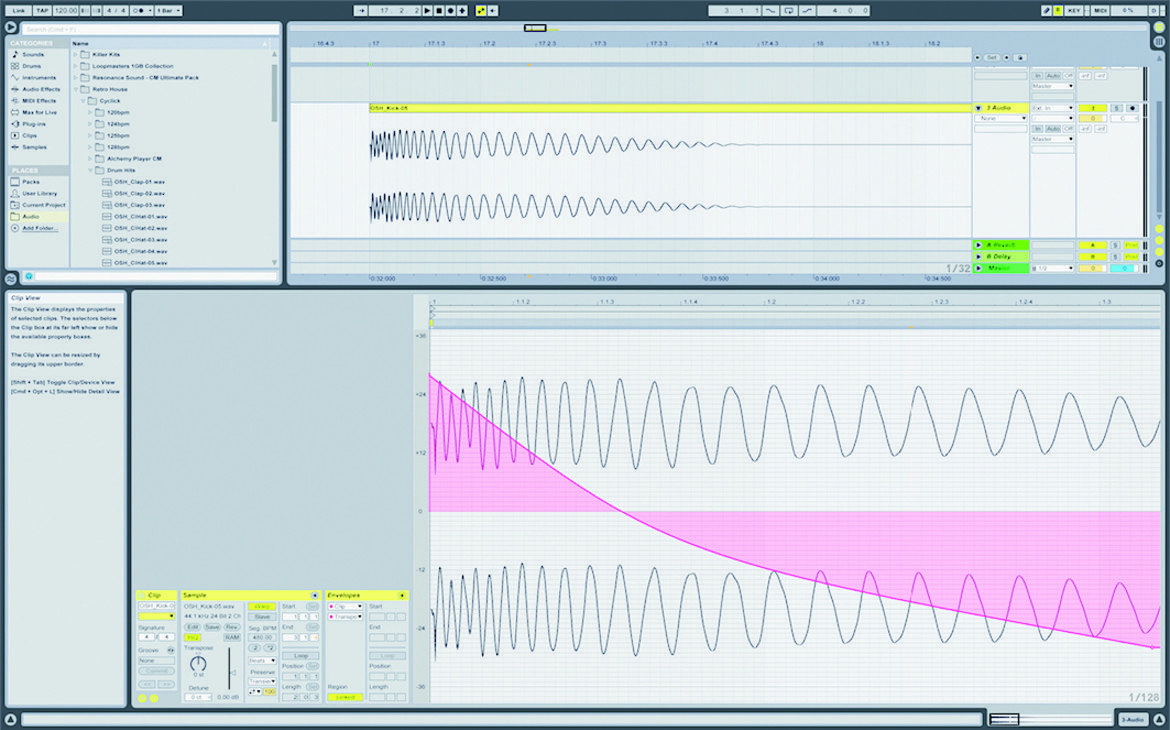The width and height of the screenshot is (1170, 730).
Task: Show or hide the browser panel
Action: coord(10,28)
